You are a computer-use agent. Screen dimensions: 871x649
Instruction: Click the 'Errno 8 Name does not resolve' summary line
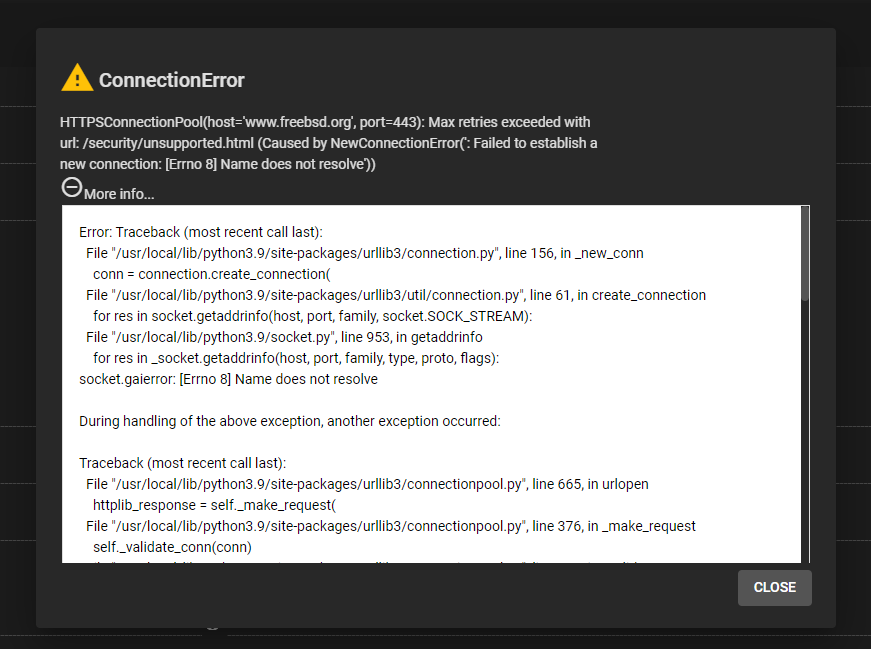(218, 164)
